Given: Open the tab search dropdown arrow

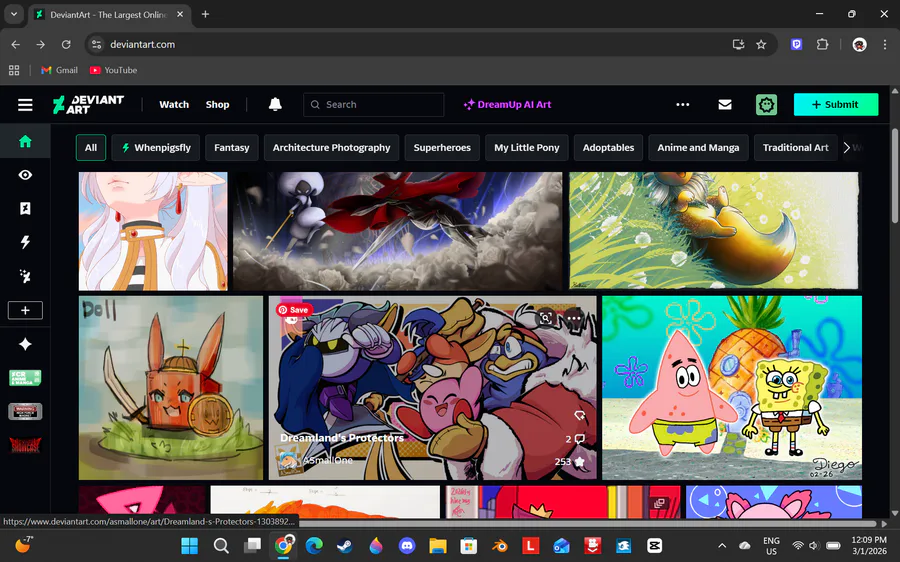Looking at the screenshot, I should [14, 14].
